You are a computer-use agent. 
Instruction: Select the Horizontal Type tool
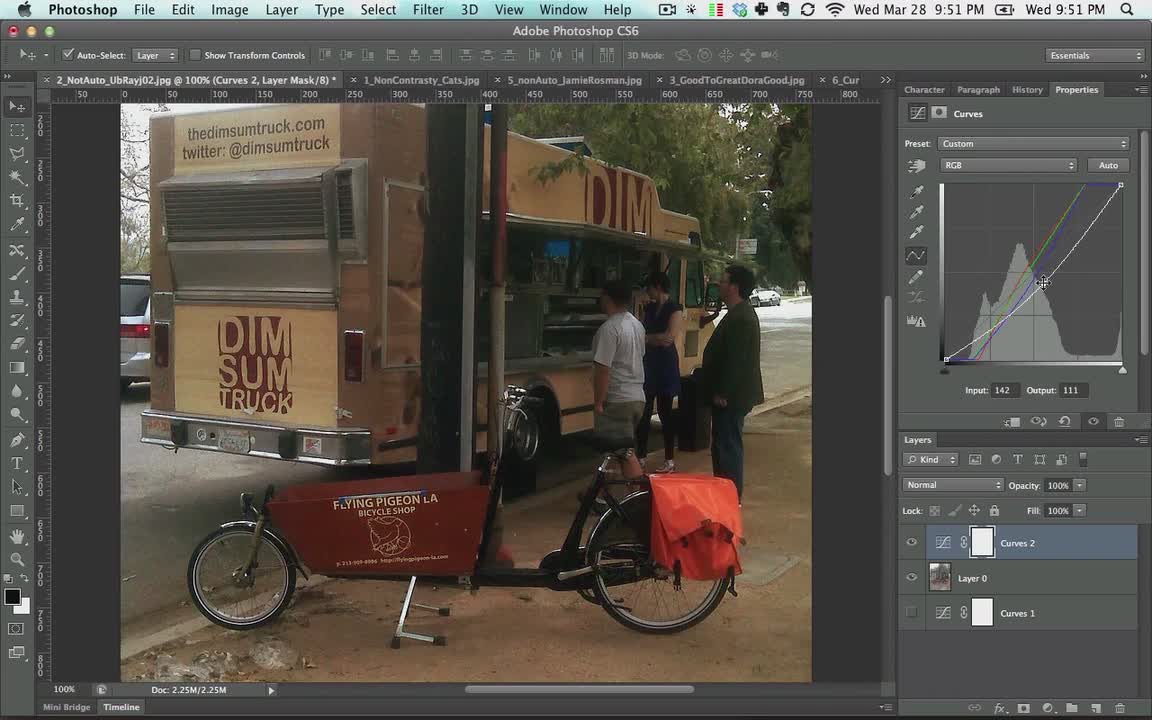[17, 464]
